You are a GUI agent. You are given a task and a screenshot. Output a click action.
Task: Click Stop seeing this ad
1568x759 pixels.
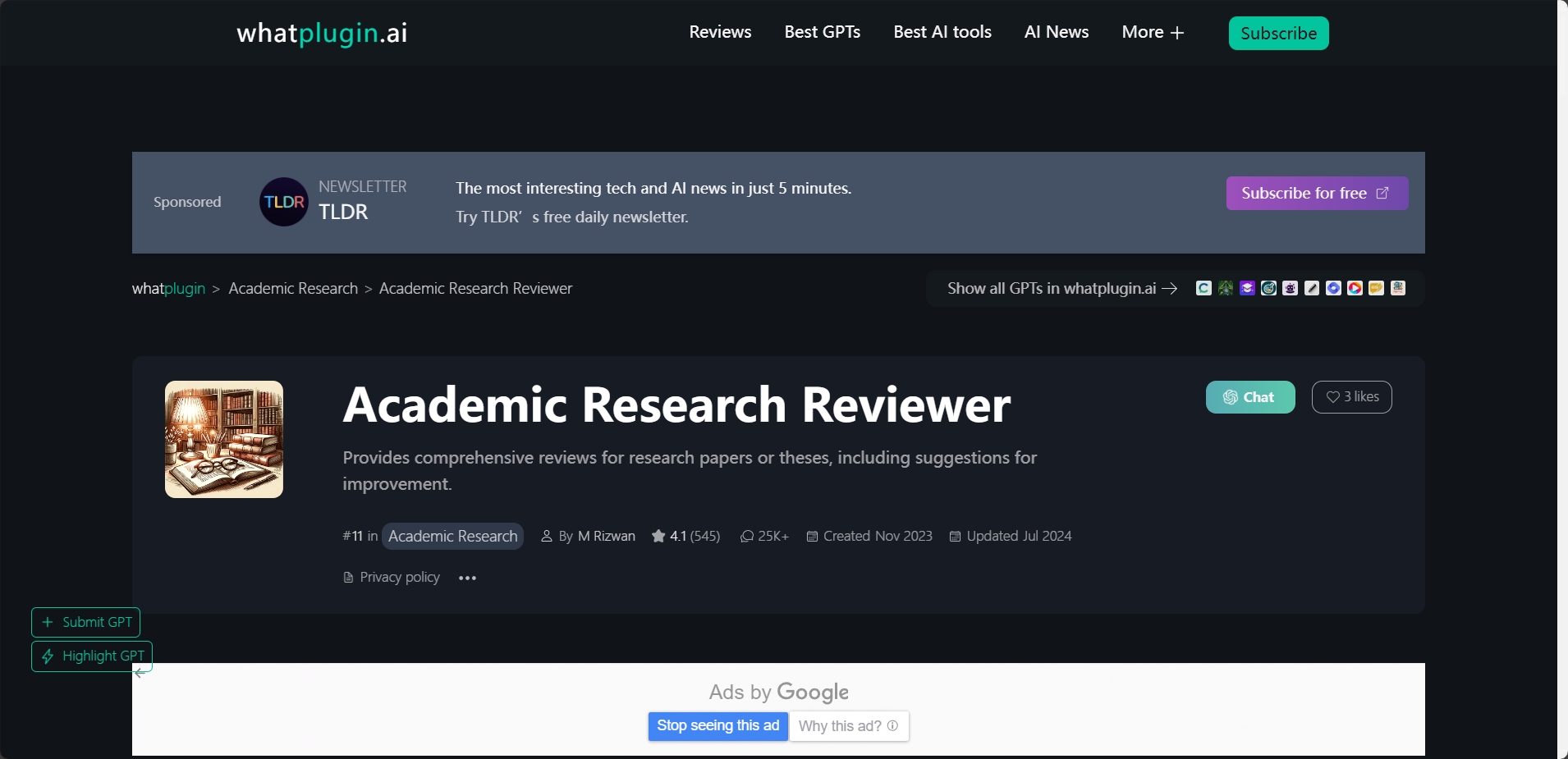718,726
